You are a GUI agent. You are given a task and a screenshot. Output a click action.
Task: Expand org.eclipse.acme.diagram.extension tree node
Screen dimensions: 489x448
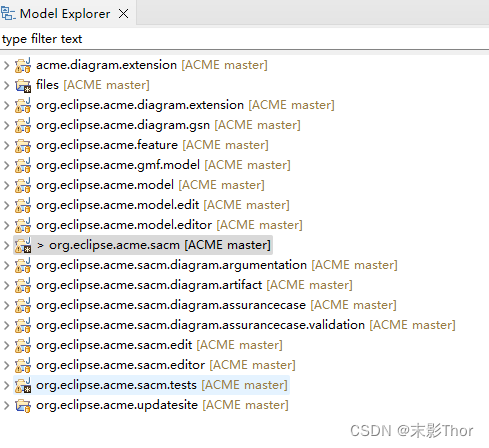coord(6,105)
